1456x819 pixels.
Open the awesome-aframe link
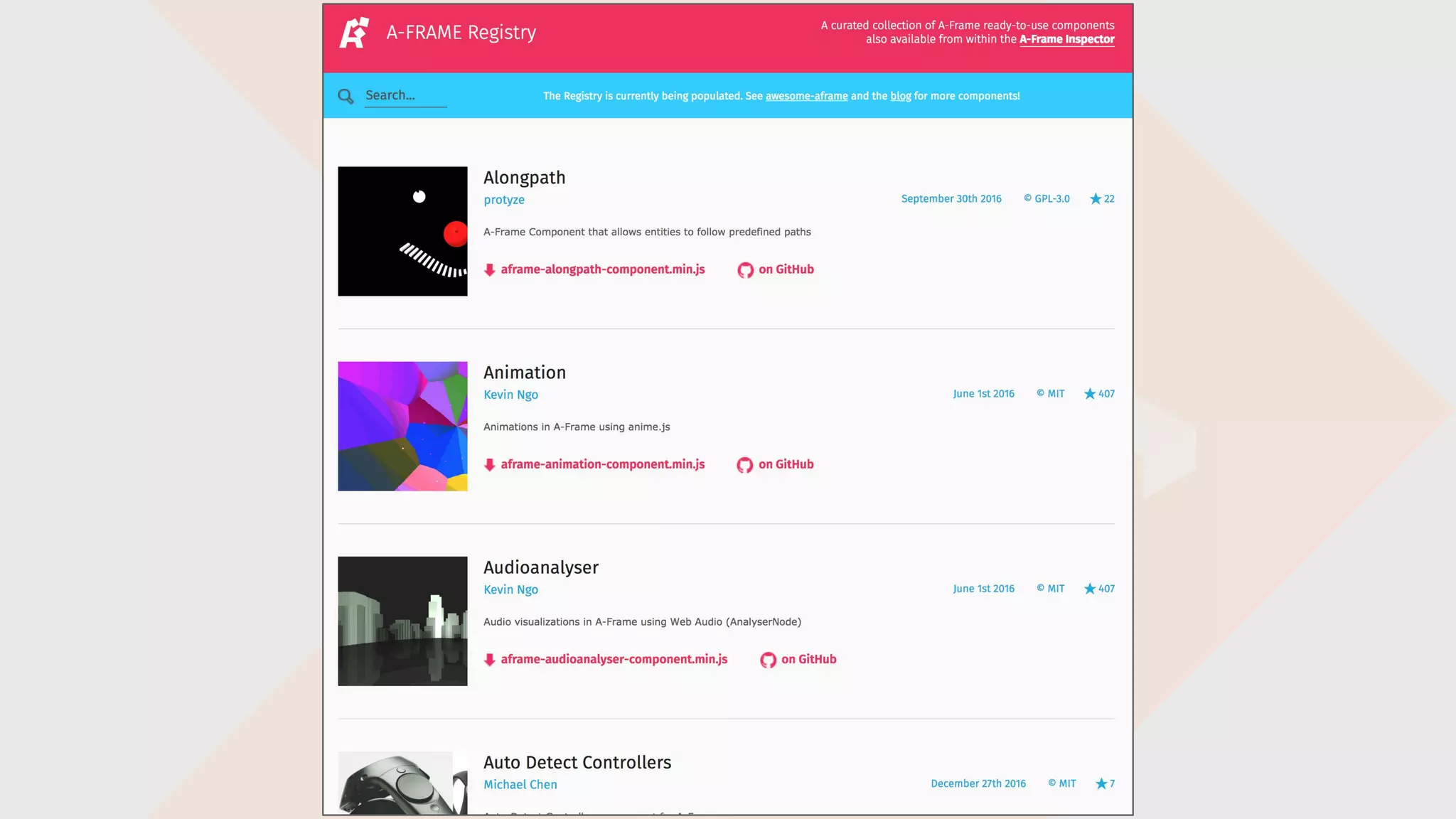tap(806, 96)
